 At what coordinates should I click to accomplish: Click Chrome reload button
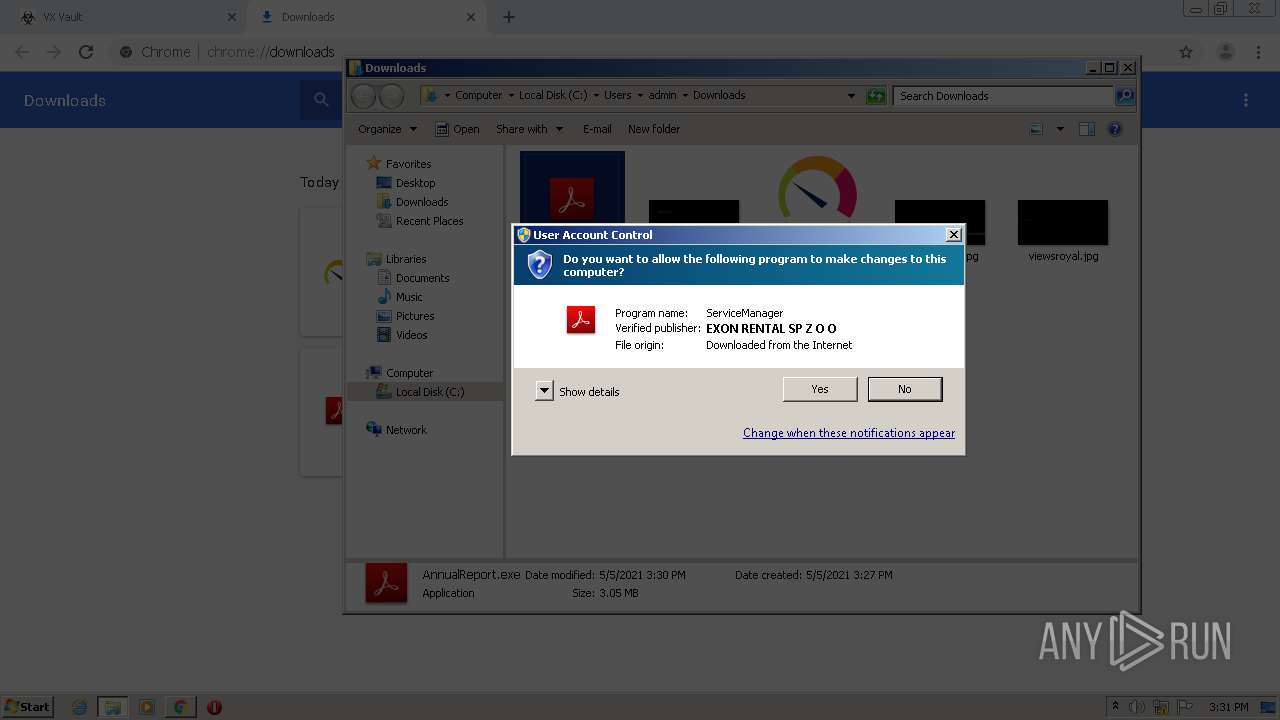pos(86,52)
